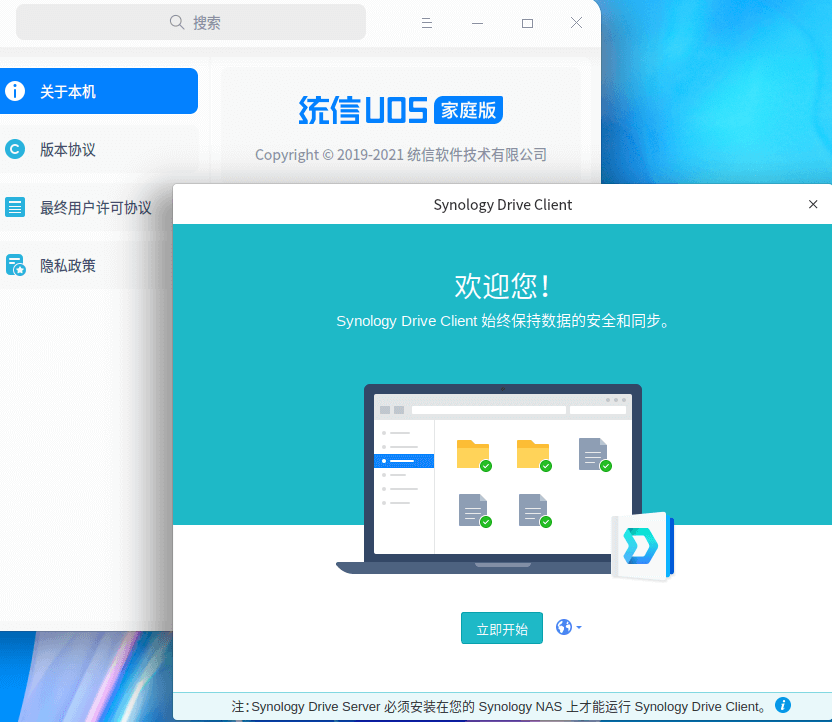Close the Synology Drive Client dialog
The width and height of the screenshot is (832, 722).
[812, 204]
